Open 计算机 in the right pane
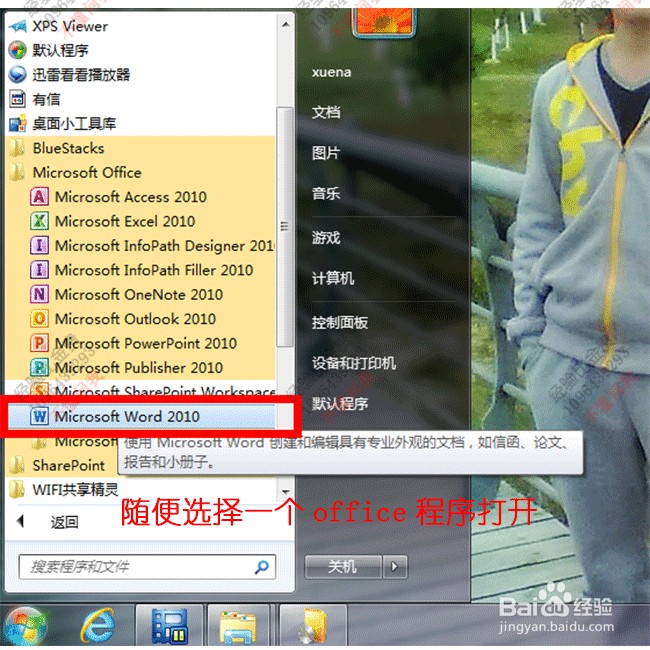650x650 pixels. [x=333, y=278]
